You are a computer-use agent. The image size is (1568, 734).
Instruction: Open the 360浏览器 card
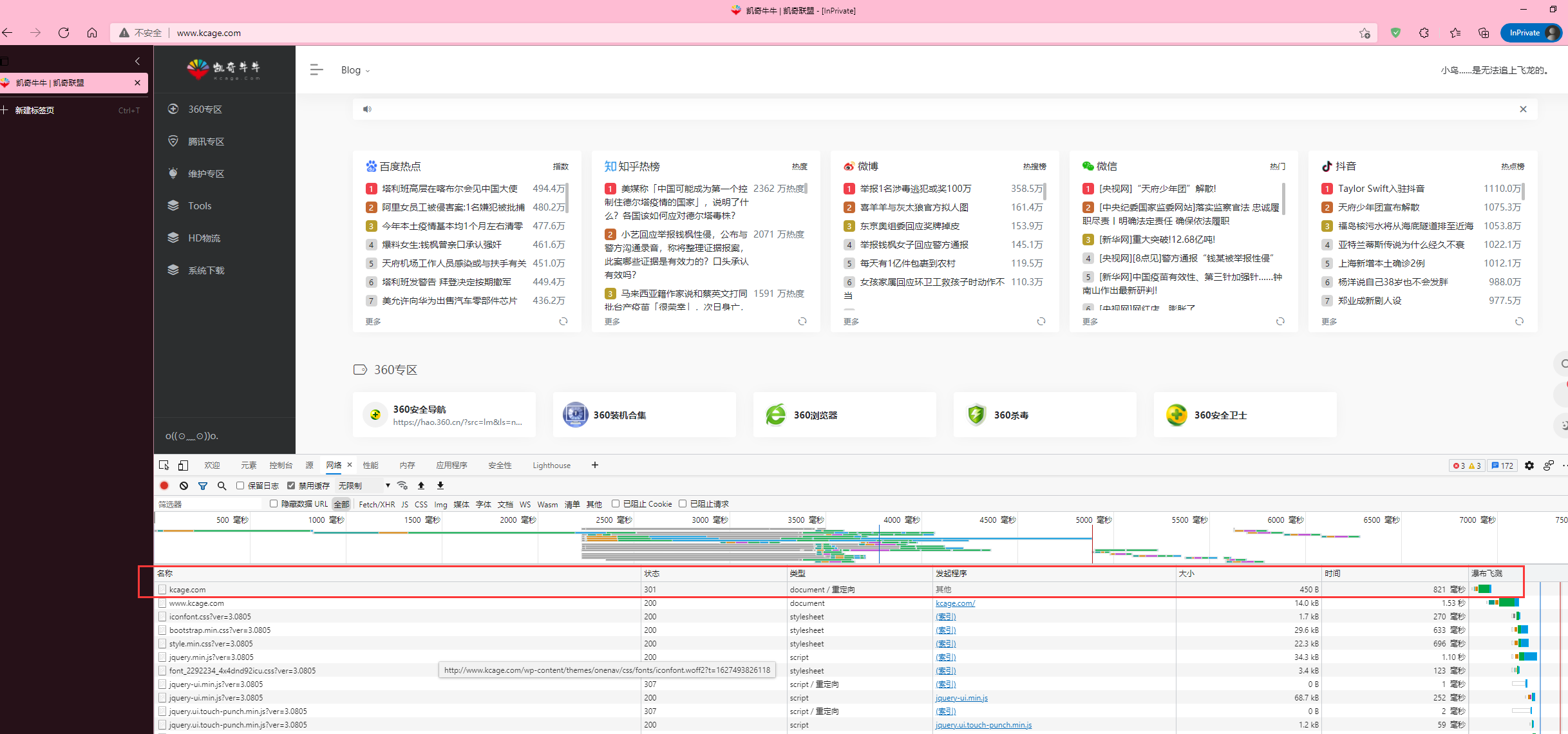point(844,415)
